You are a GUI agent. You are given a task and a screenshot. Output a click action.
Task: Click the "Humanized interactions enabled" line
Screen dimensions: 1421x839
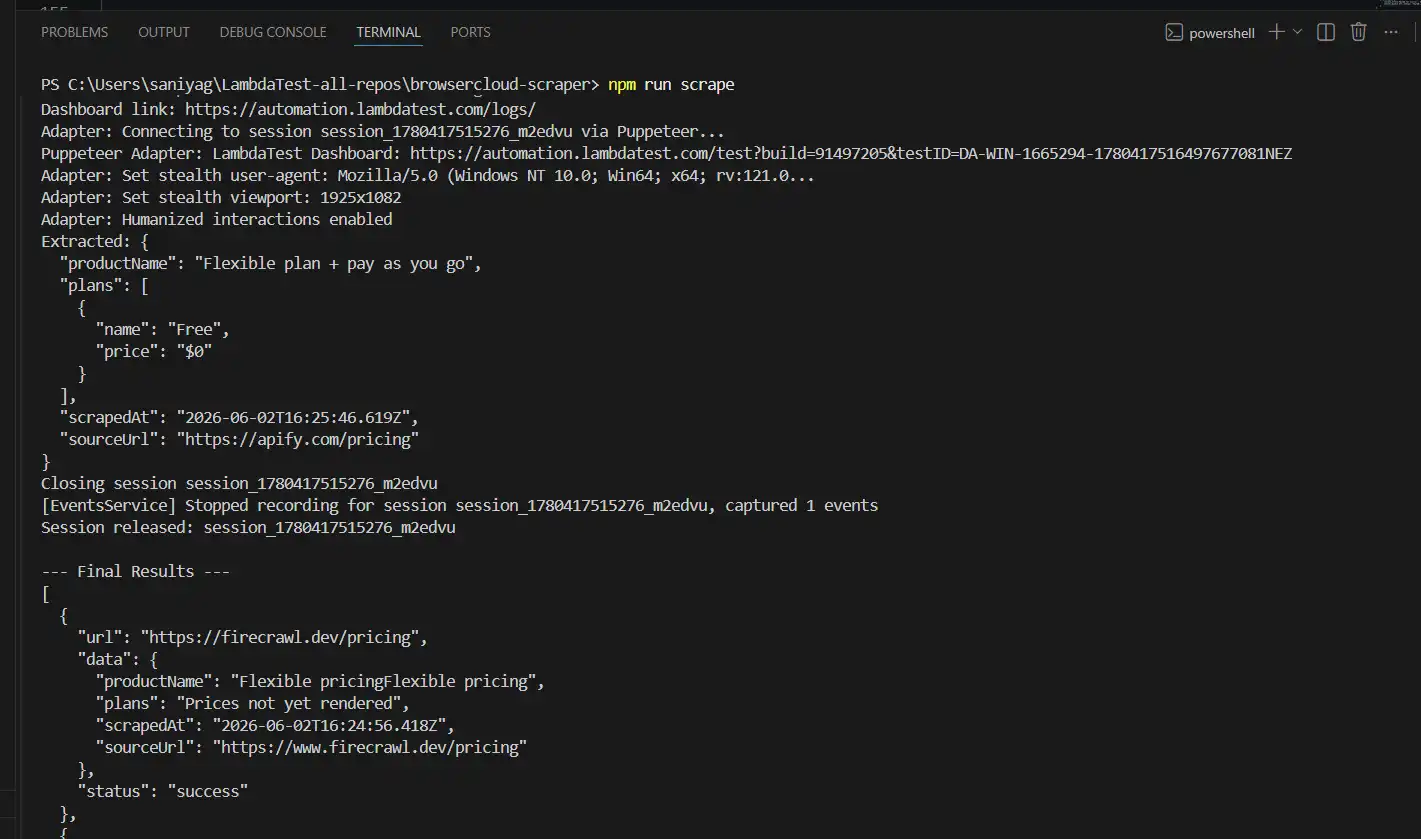[217, 220]
